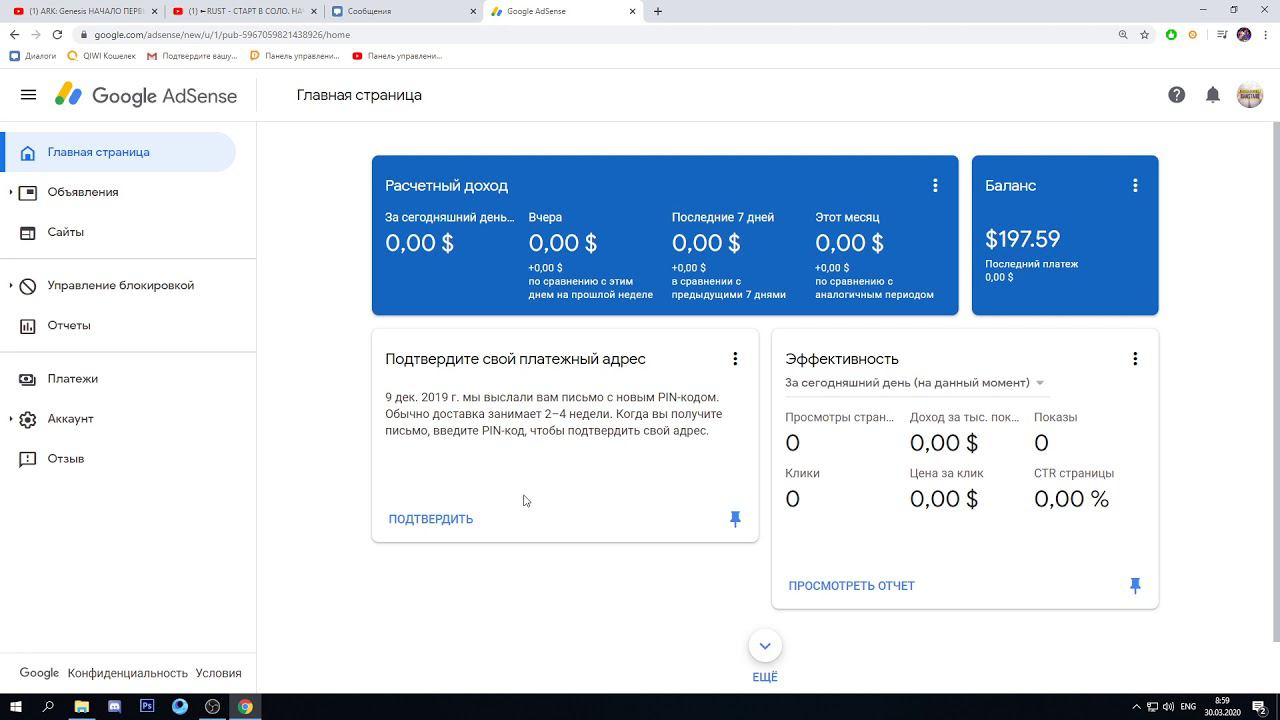Click the ПОДТВЕРДИТЬ link
The image size is (1280, 720).
[x=431, y=519]
